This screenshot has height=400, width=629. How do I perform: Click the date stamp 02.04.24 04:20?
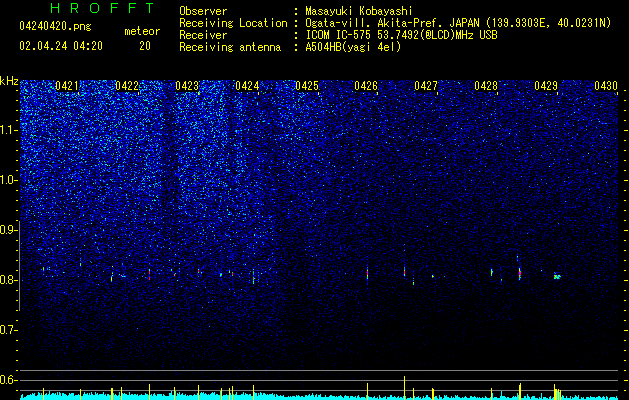tap(61, 46)
